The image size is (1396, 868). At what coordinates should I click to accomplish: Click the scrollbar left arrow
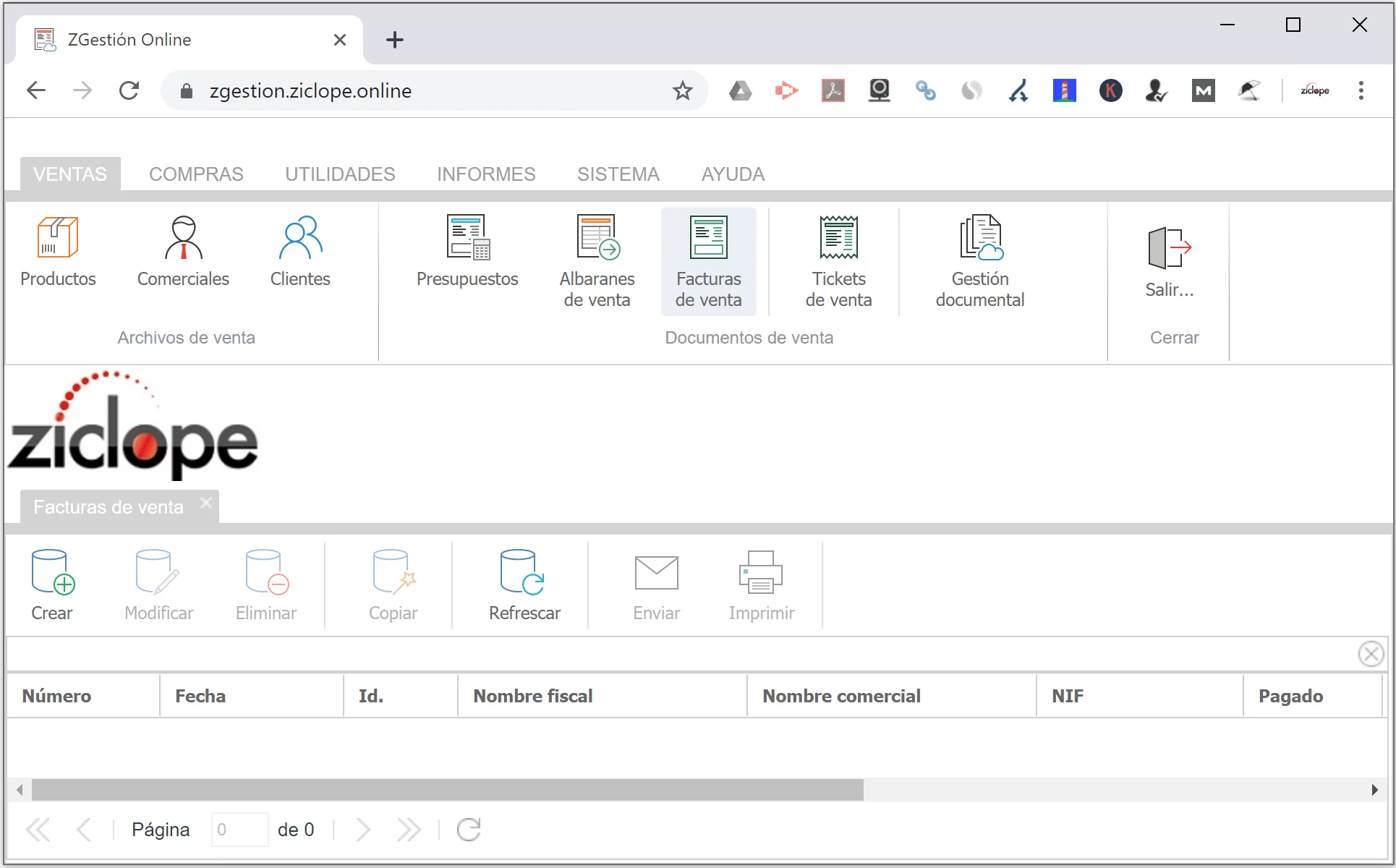(x=20, y=790)
